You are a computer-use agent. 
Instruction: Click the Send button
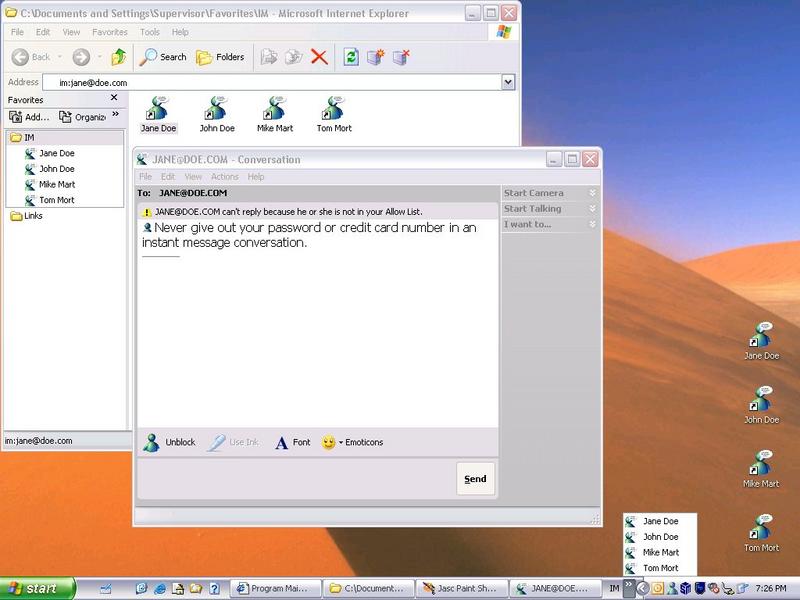click(476, 479)
